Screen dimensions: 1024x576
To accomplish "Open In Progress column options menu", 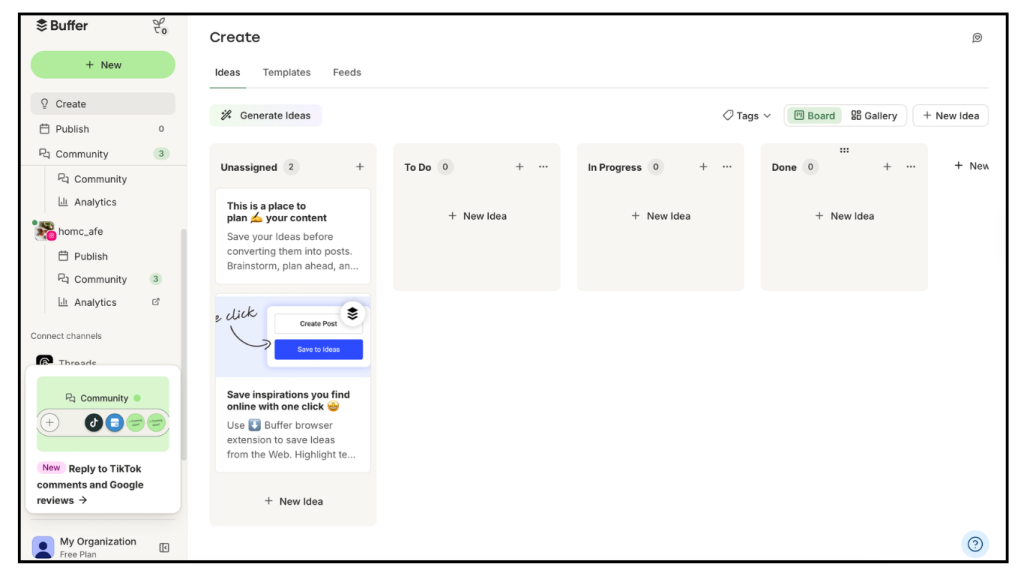I will point(727,167).
